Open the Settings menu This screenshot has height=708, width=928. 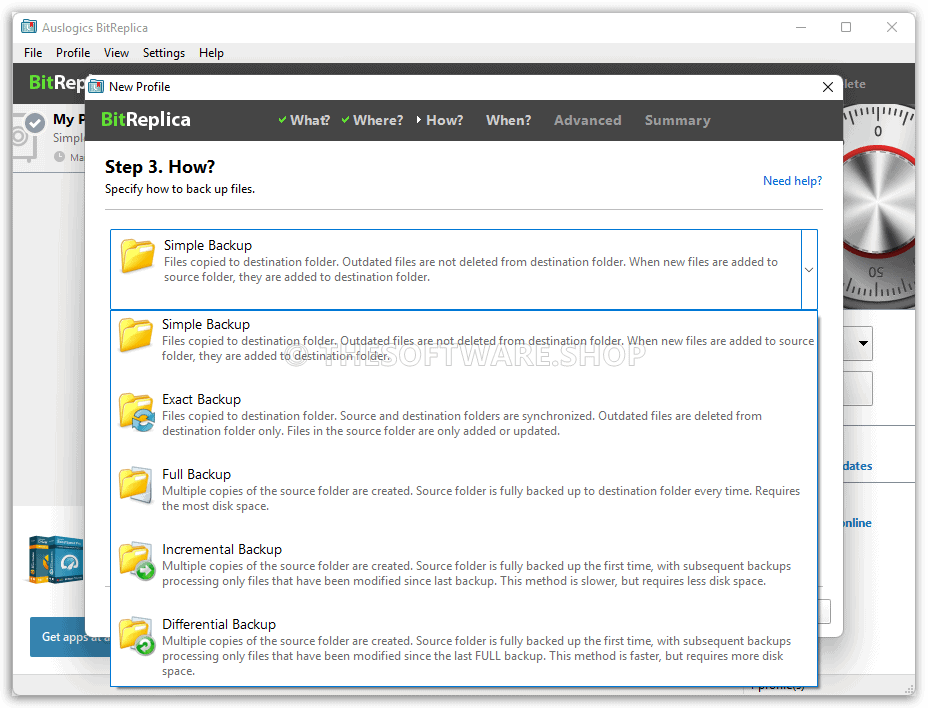click(163, 53)
